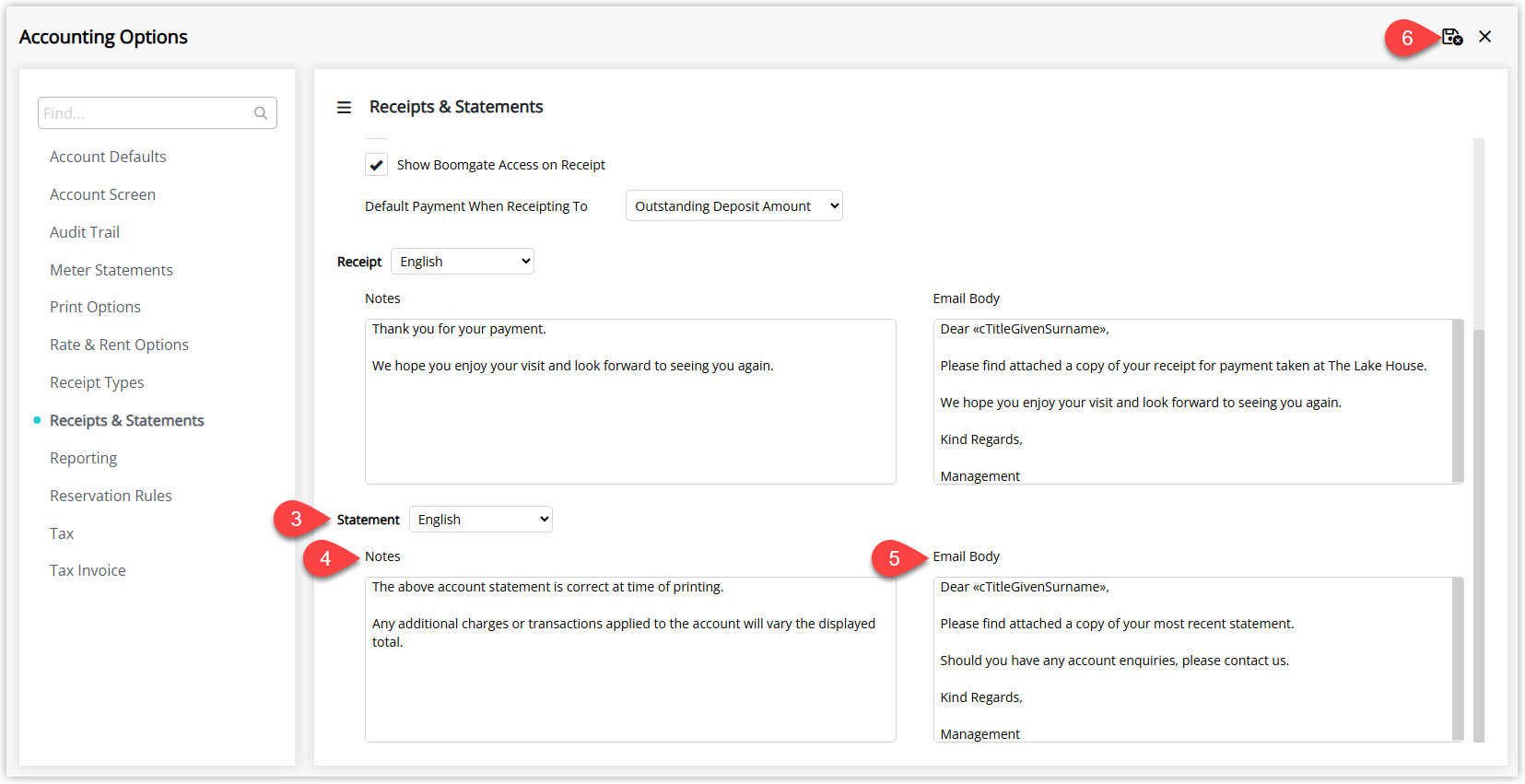Viewport: 1525px width, 784px height.
Task: Close the Accounting Options window
Action: 1484,37
